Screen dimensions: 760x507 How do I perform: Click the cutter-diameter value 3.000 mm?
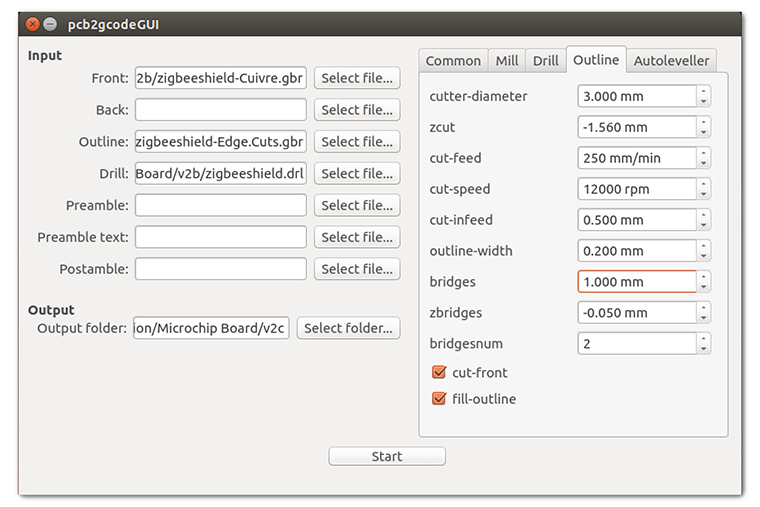(x=637, y=96)
